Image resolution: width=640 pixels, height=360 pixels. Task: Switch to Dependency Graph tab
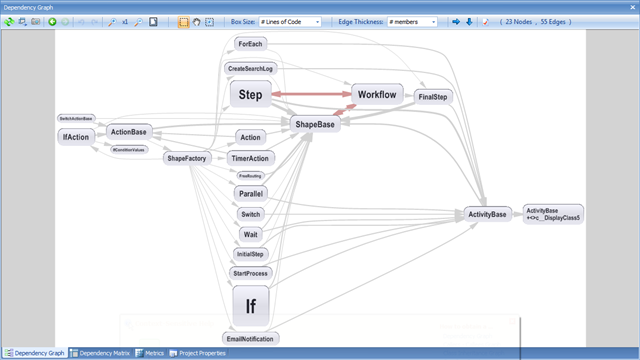pyautogui.click(x=35, y=353)
